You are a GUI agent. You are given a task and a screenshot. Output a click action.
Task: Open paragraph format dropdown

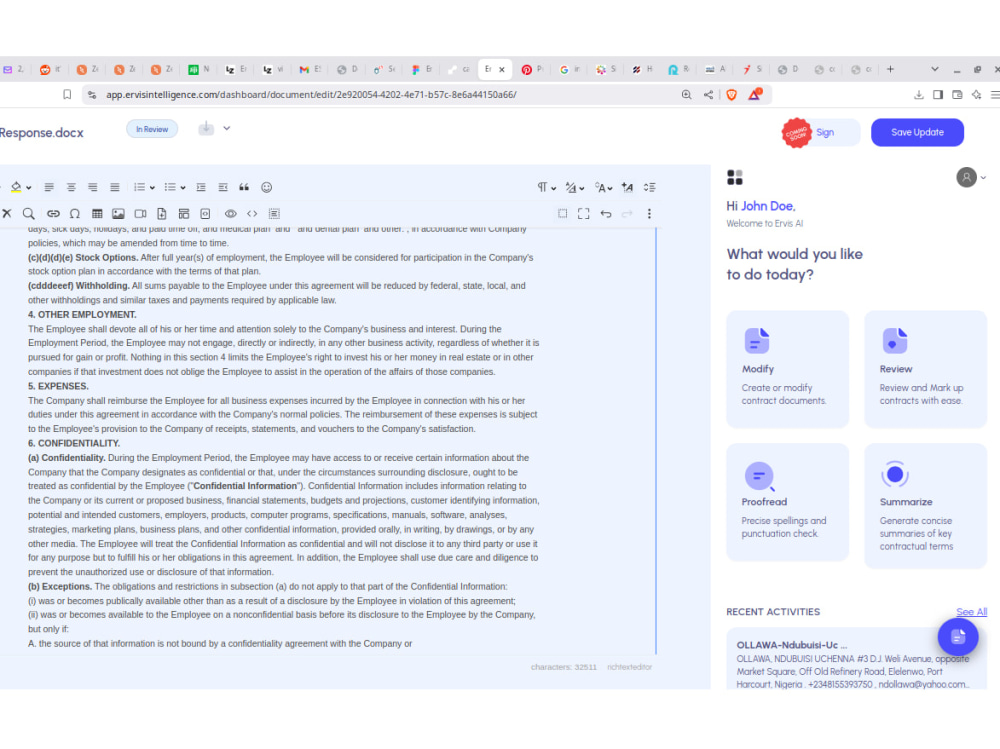click(547, 187)
